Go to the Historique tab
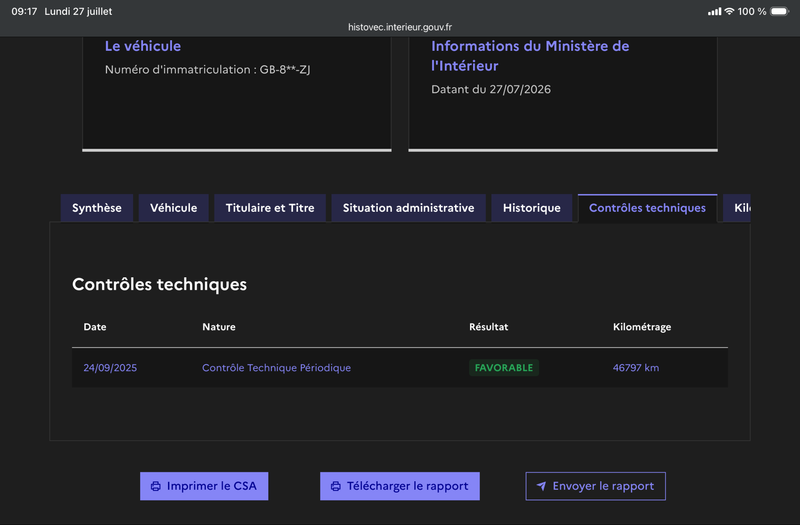This screenshot has height=525, width=800. coord(532,208)
